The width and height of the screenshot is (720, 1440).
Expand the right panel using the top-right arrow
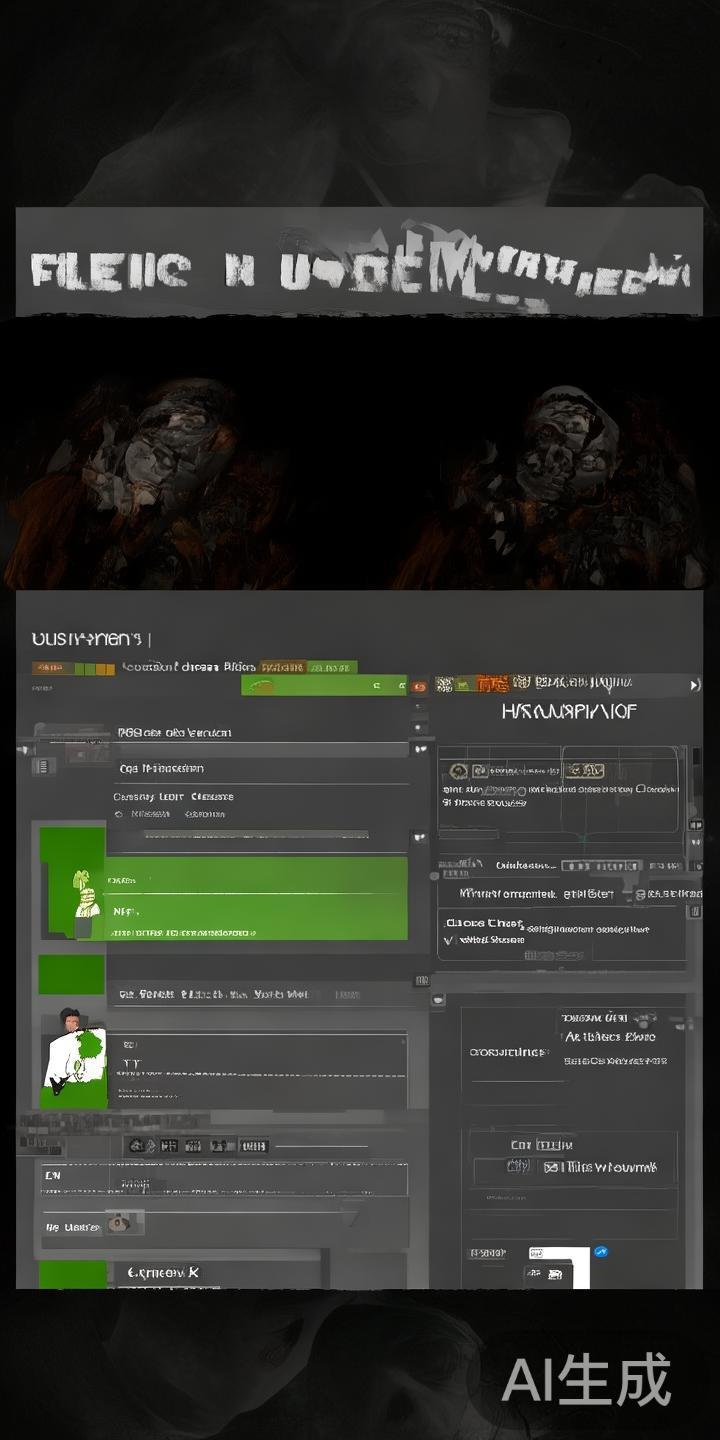(695, 685)
